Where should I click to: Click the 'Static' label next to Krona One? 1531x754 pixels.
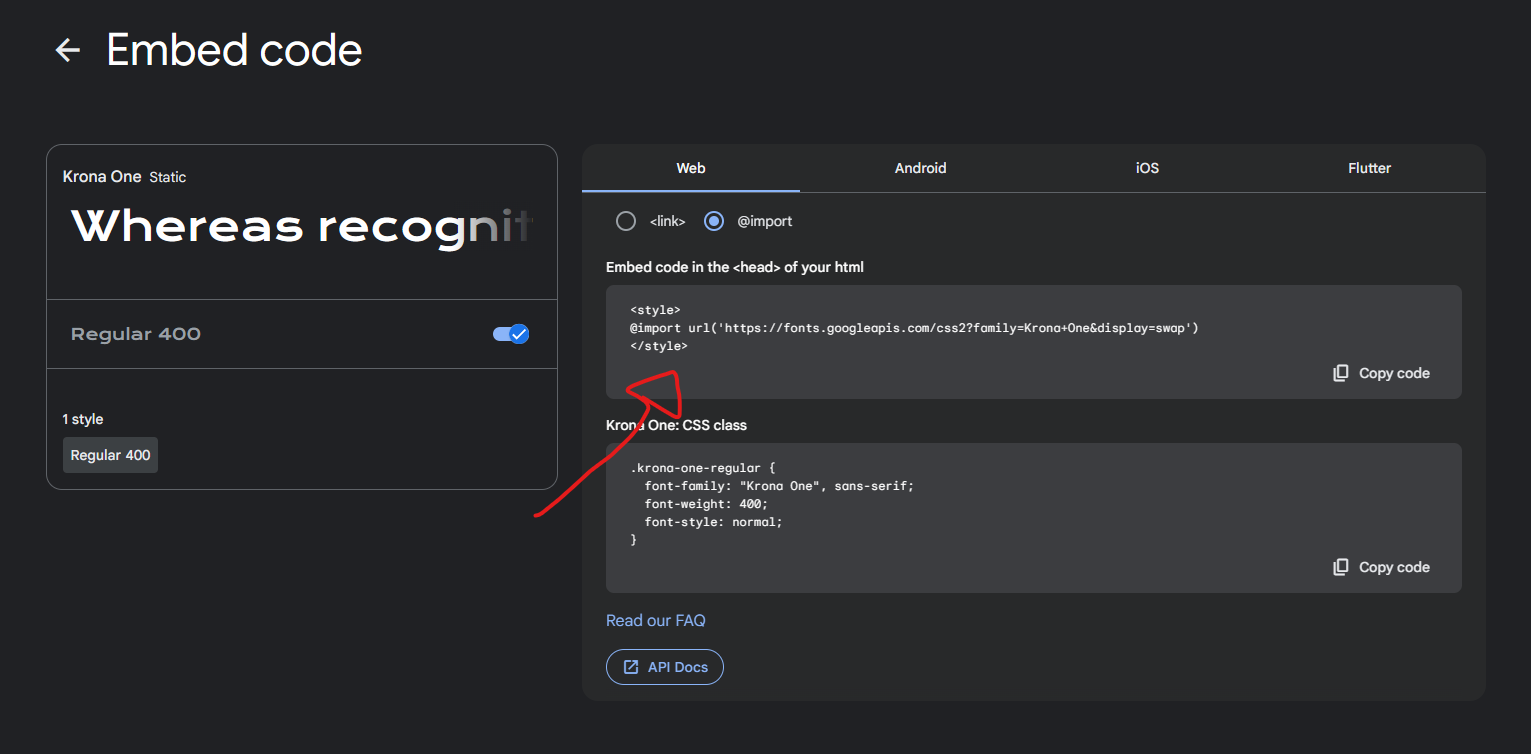tap(168, 177)
